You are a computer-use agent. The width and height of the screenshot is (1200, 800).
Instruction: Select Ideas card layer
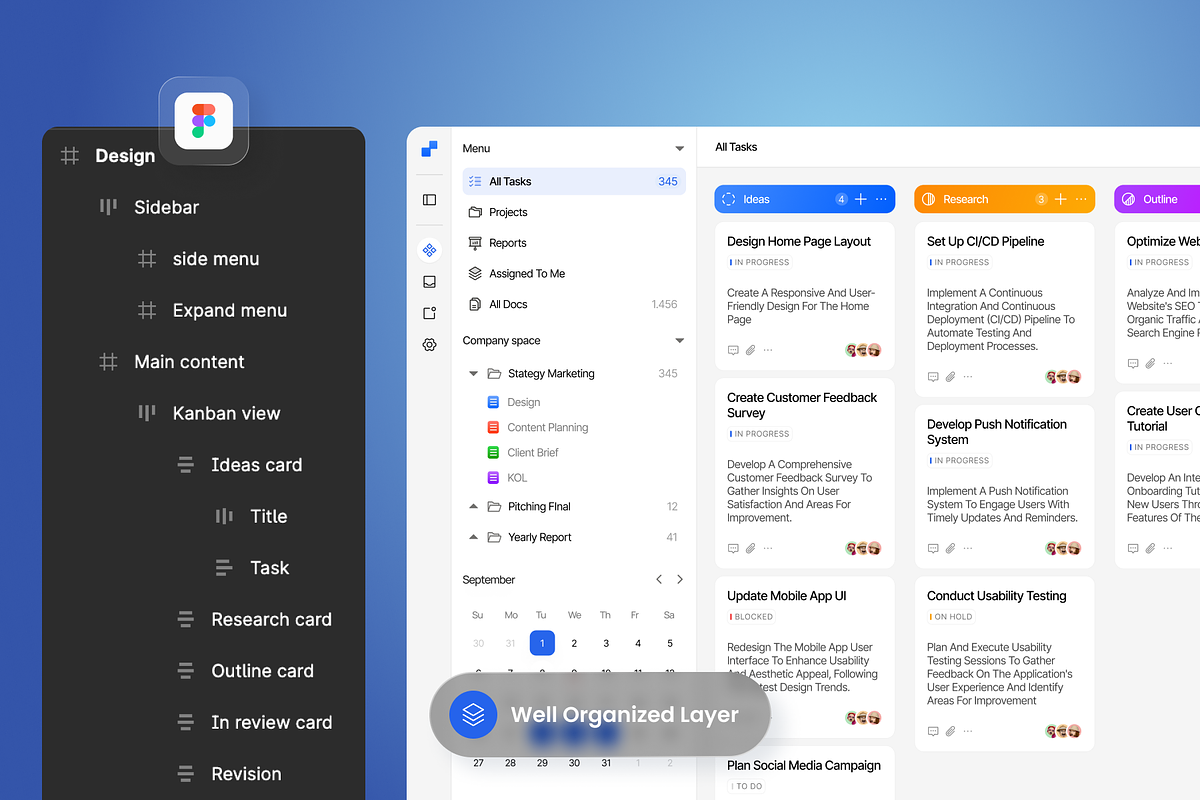tap(256, 465)
